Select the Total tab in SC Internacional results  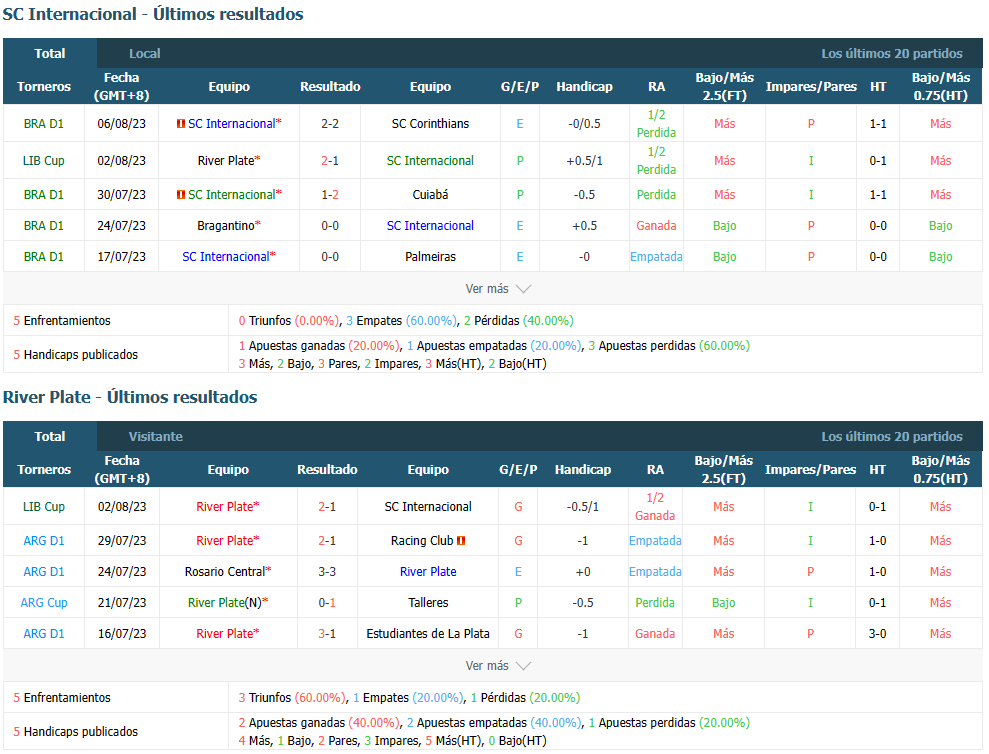click(x=50, y=54)
